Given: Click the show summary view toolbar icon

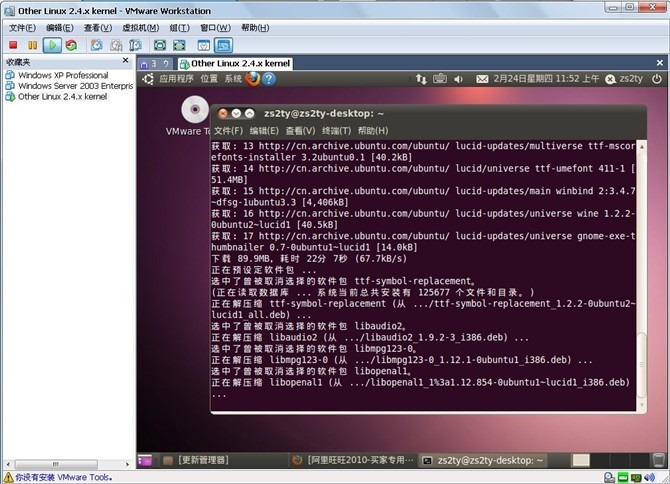Looking at the screenshot, I should click(204, 45).
